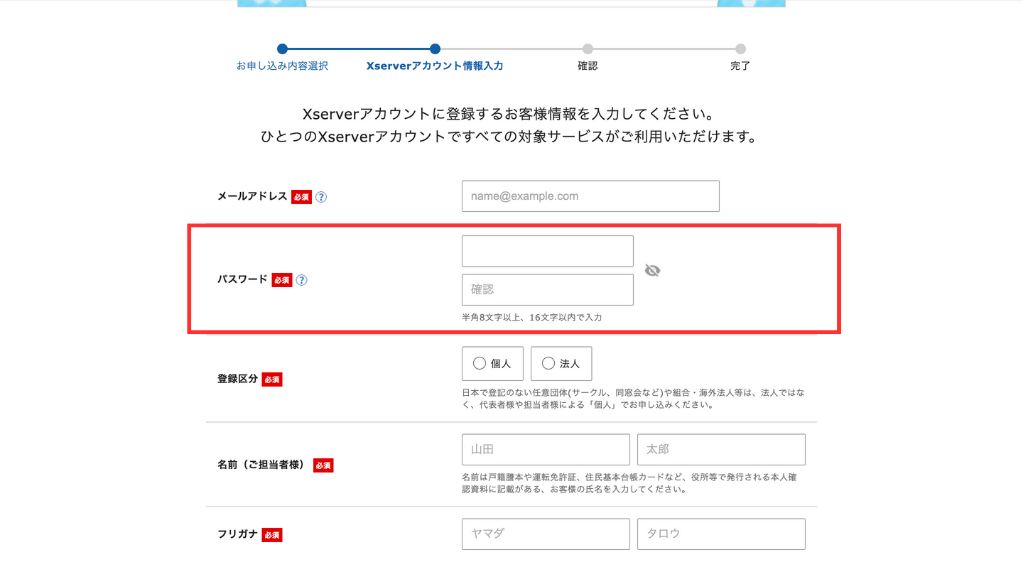Click the 確認 step circle in progress bar

(x=588, y=48)
